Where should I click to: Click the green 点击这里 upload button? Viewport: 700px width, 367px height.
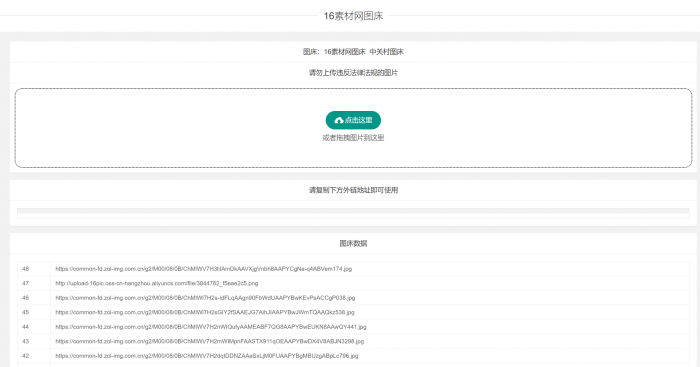click(x=353, y=120)
